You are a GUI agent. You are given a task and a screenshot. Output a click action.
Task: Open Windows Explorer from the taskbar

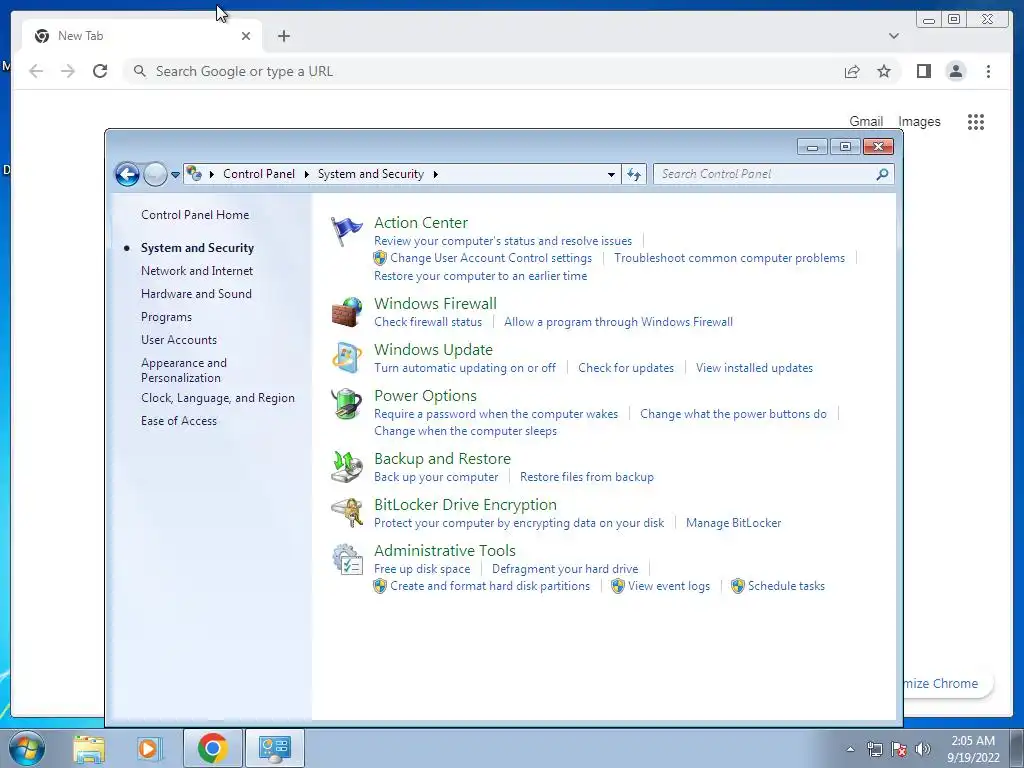click(89, 748)
